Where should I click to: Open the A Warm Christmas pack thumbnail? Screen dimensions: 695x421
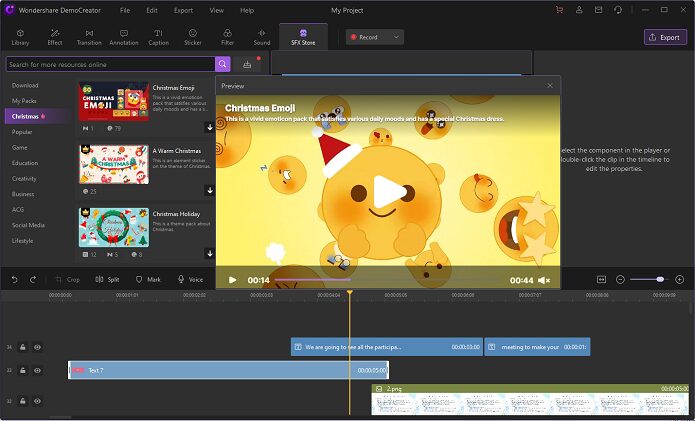(x=114, y=164)
